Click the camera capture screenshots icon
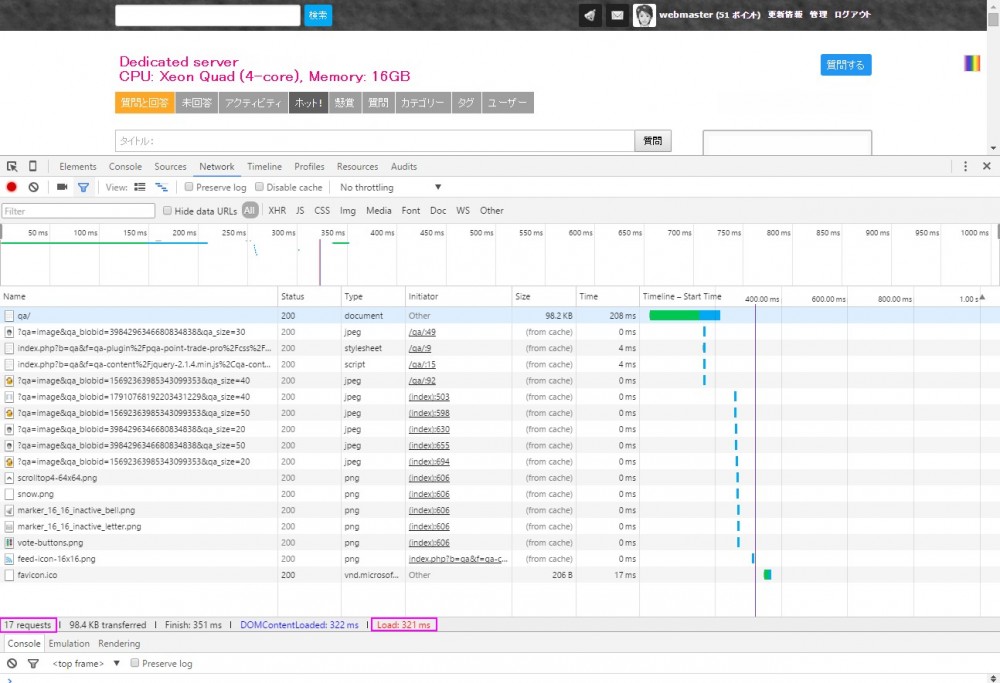 62,187
